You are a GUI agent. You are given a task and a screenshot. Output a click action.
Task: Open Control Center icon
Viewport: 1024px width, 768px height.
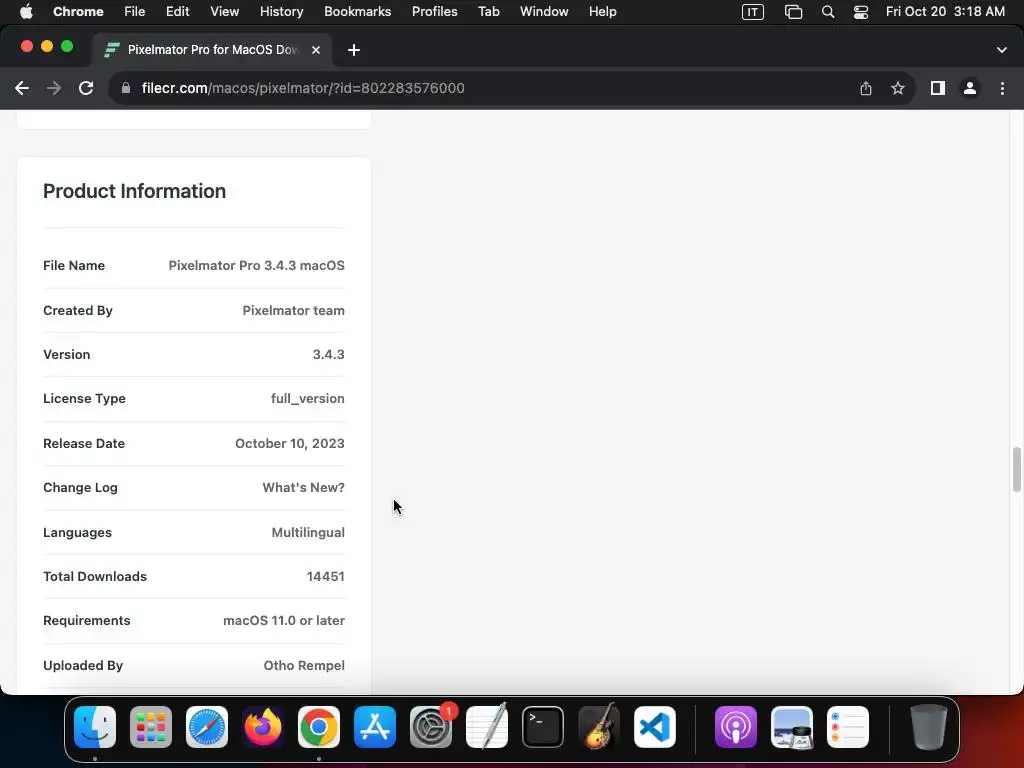[x=861, y=12]
